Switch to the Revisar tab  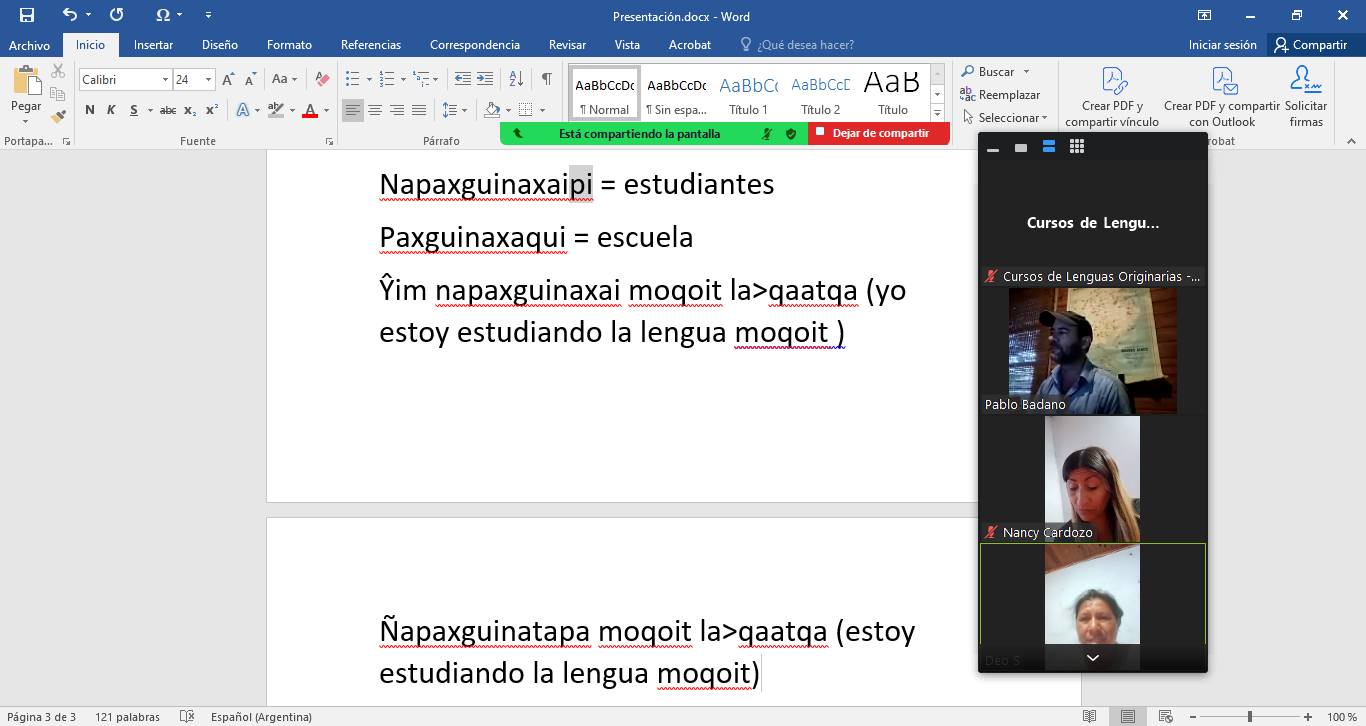click(567, 45)
